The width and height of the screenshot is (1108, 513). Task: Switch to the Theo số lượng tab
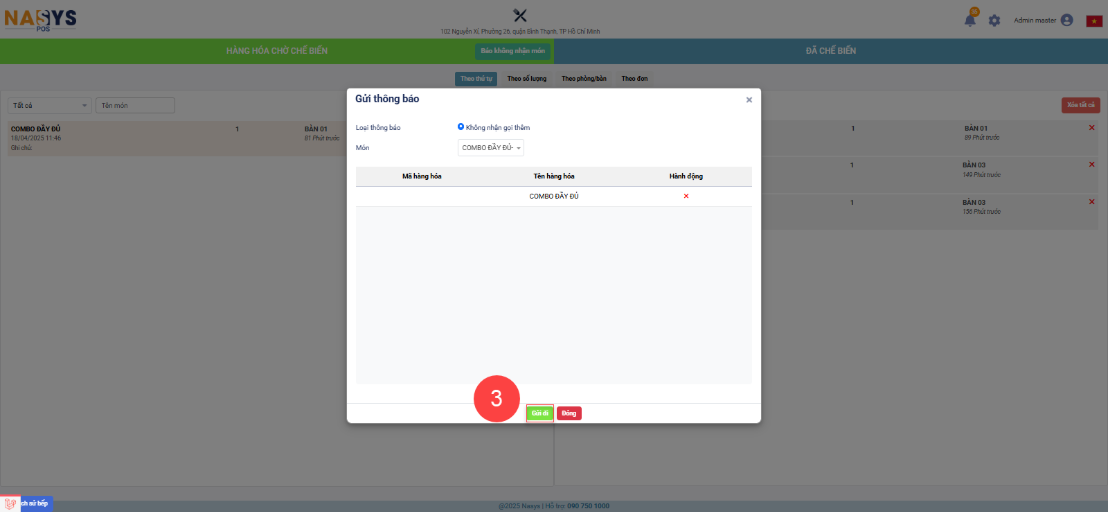pos(527,78)
